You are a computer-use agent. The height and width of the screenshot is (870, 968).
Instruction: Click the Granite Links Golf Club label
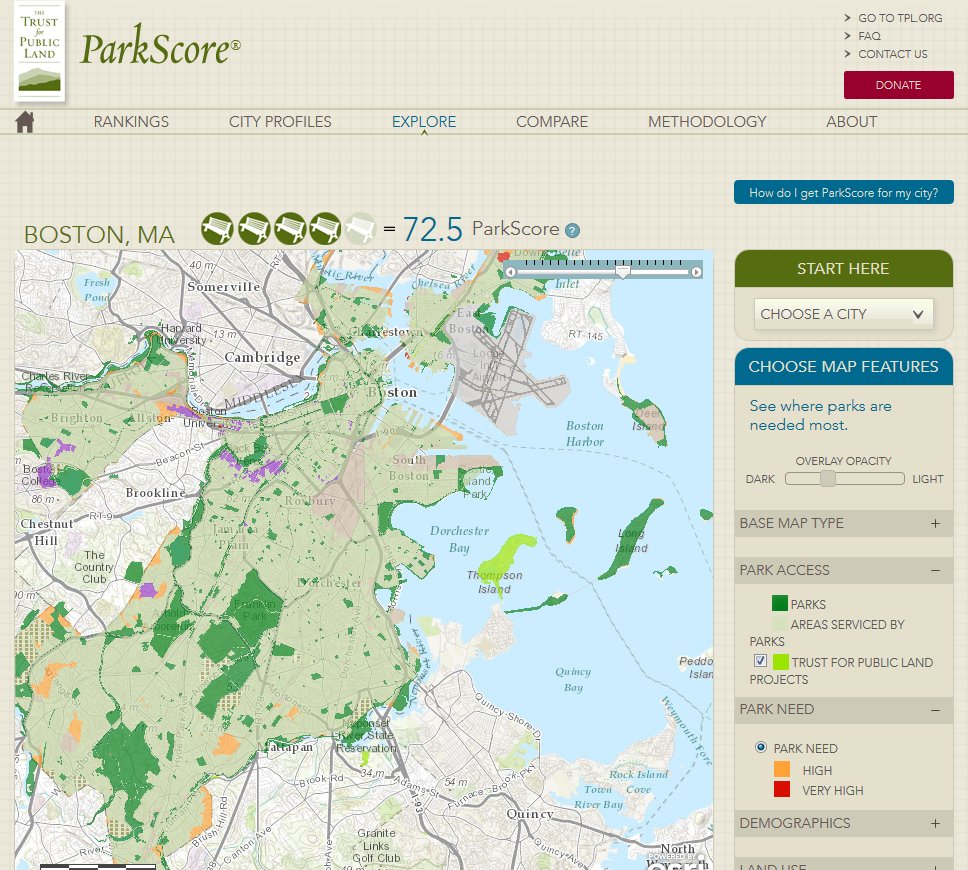376,845
